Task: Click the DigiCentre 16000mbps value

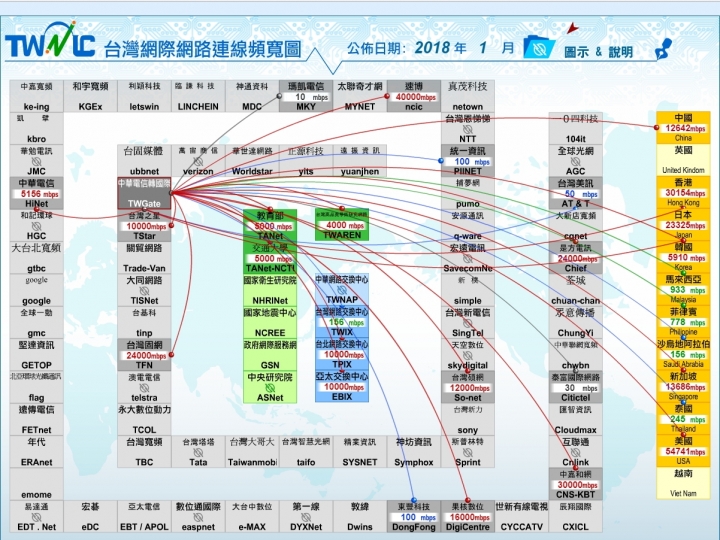Action: [469, 518]
